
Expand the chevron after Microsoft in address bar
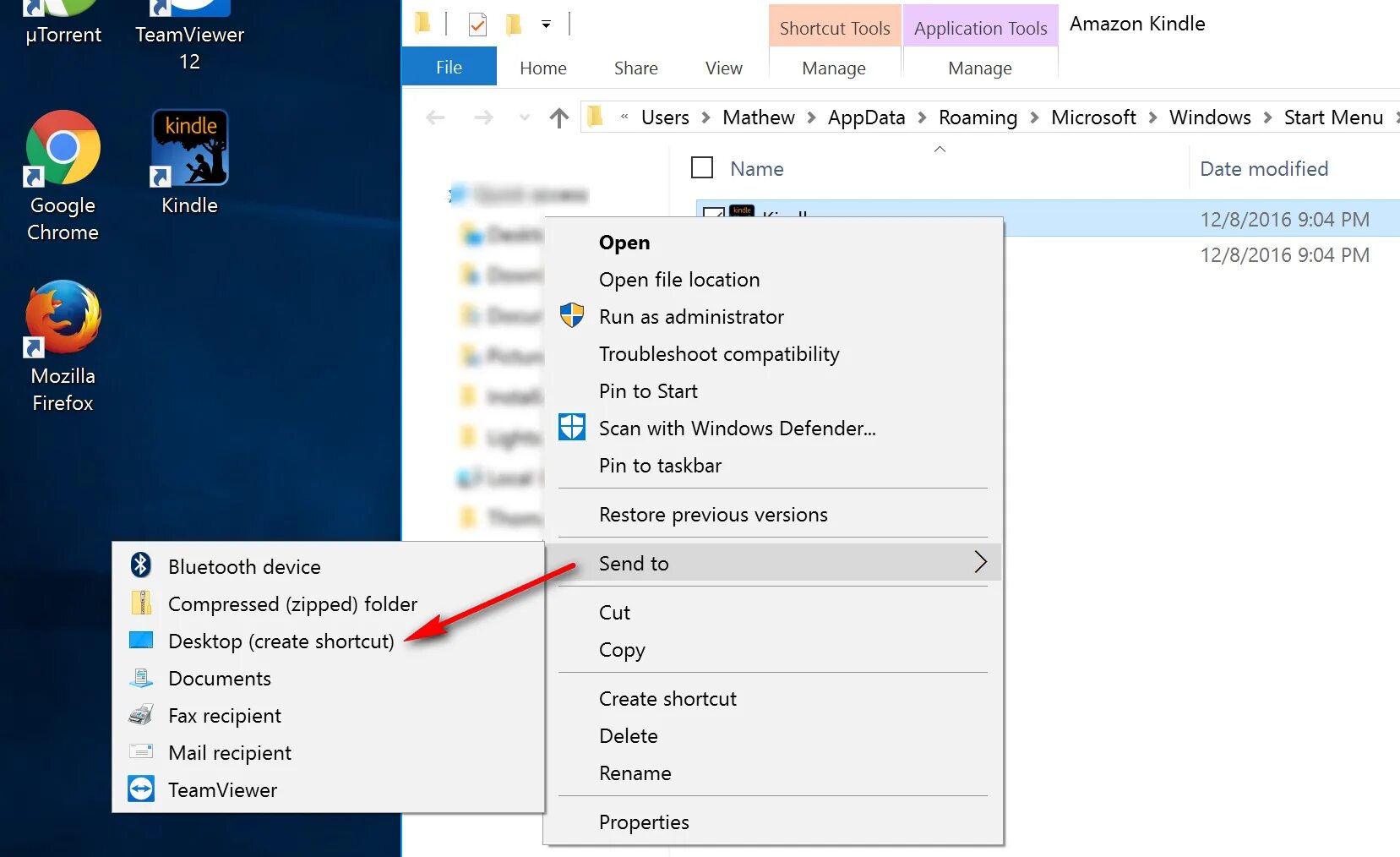(1152, 117)
